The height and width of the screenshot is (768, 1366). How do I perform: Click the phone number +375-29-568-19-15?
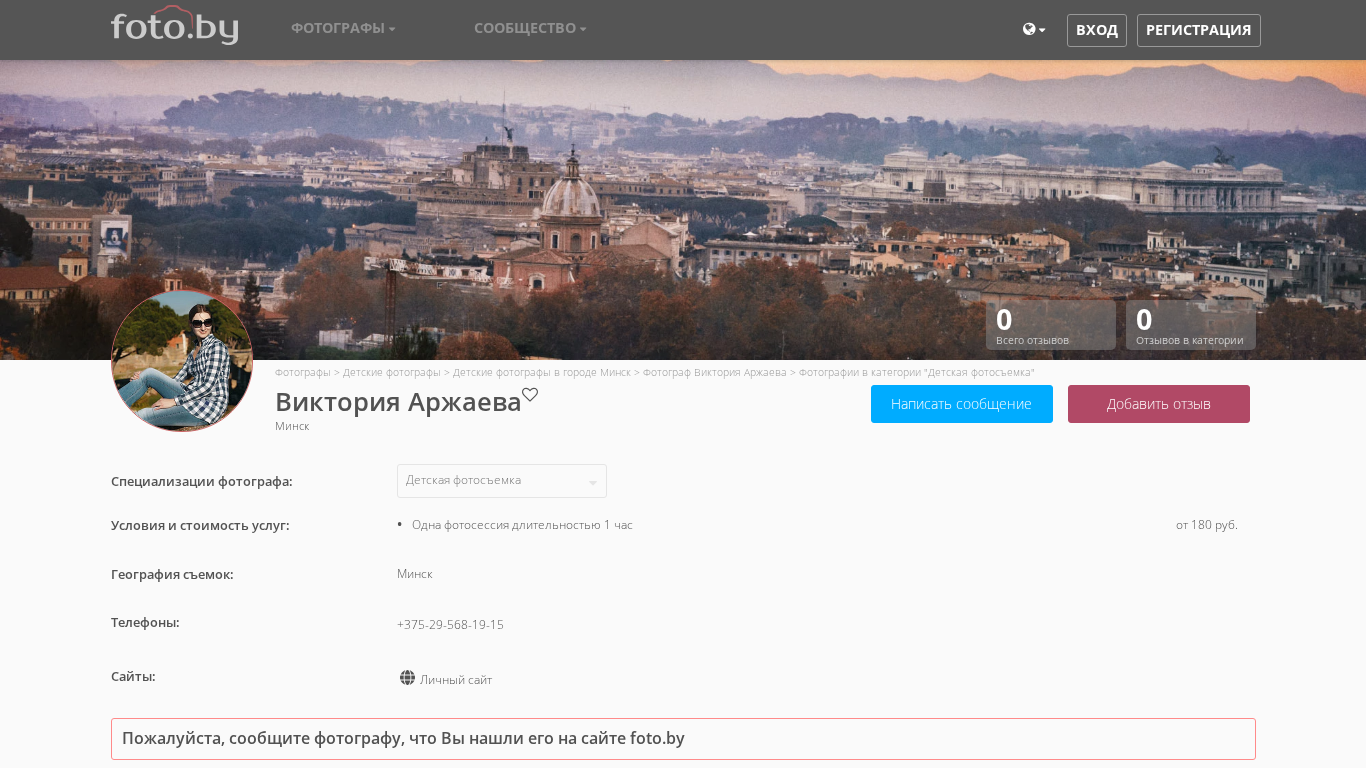point(450,625)
